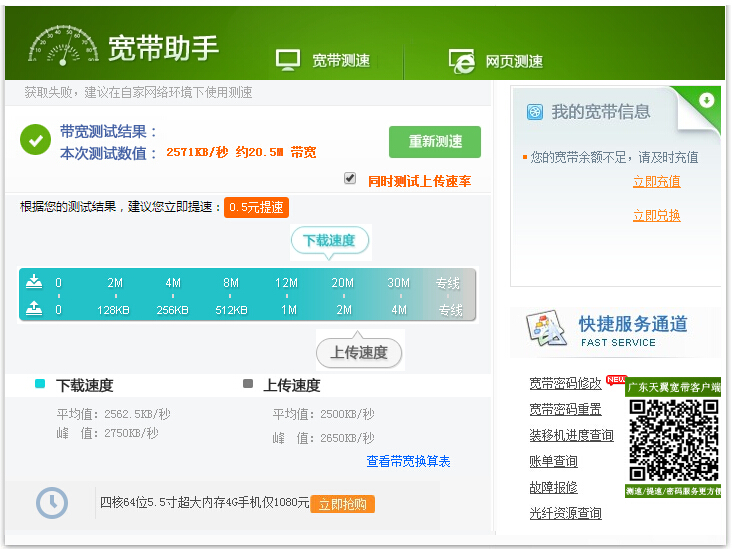Switch to the 网页测速 tab

point(496,61)
